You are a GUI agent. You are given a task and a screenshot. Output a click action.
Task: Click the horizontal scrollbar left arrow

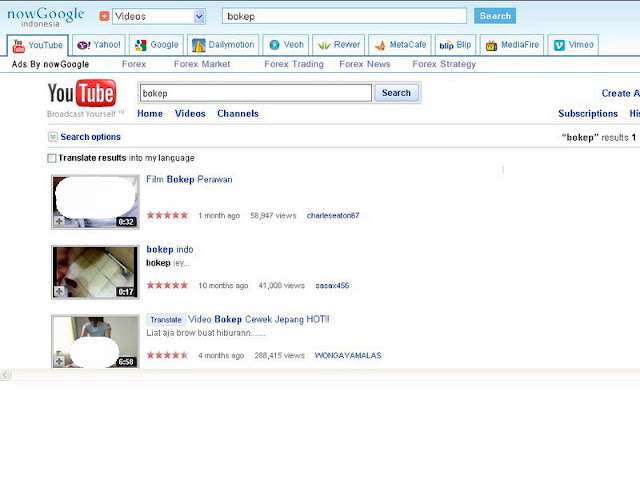[x=5, y=375]
